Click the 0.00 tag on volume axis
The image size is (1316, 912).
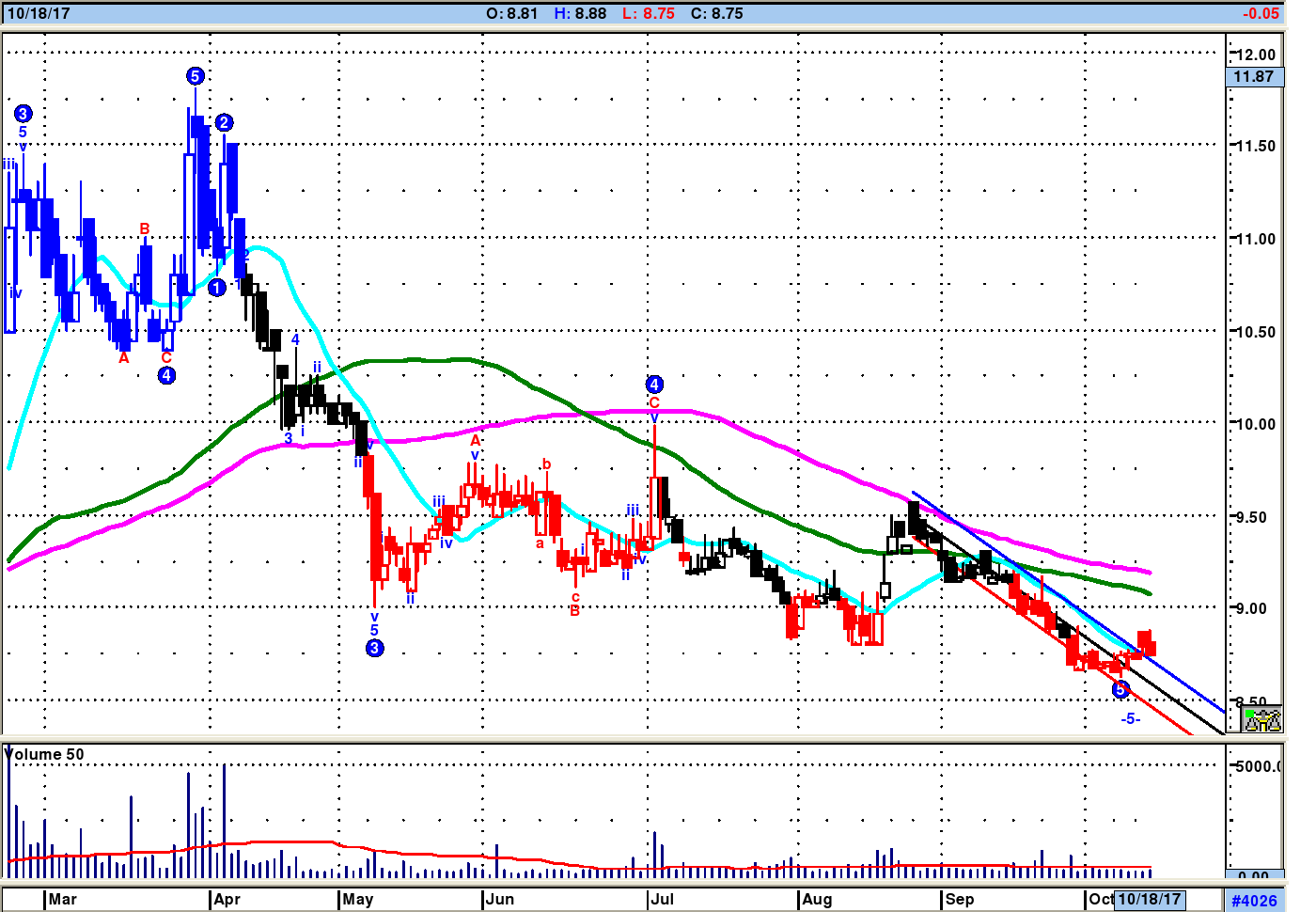(x=1254, y=875)
